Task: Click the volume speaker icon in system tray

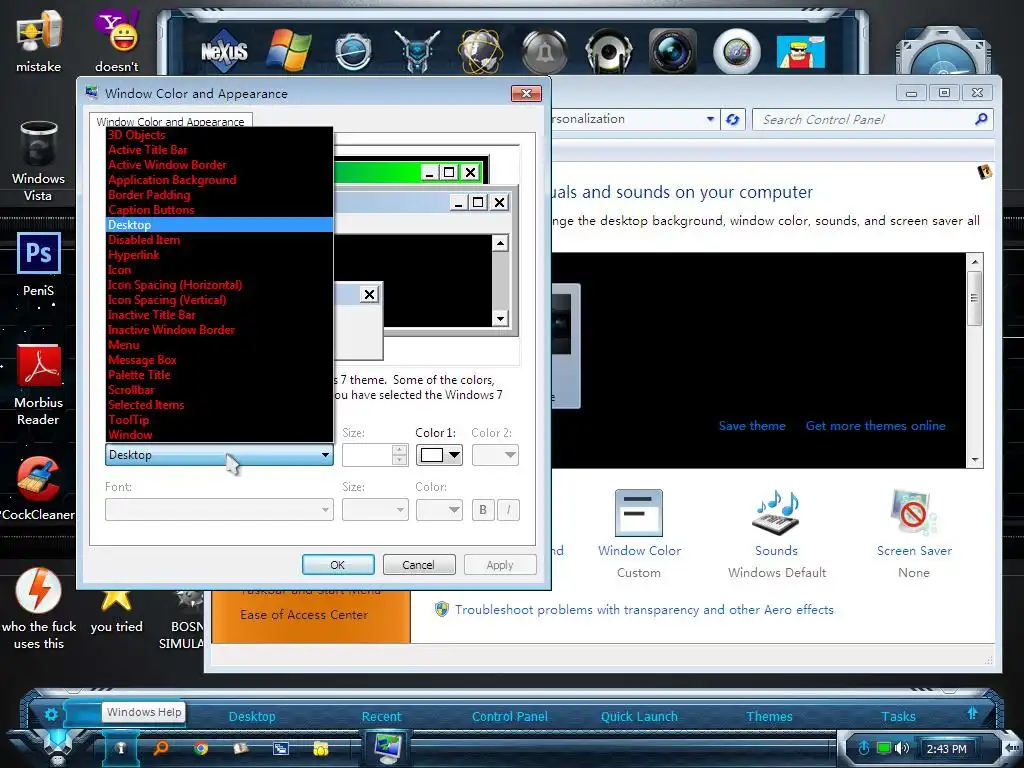Action: [x=903, y=748]
